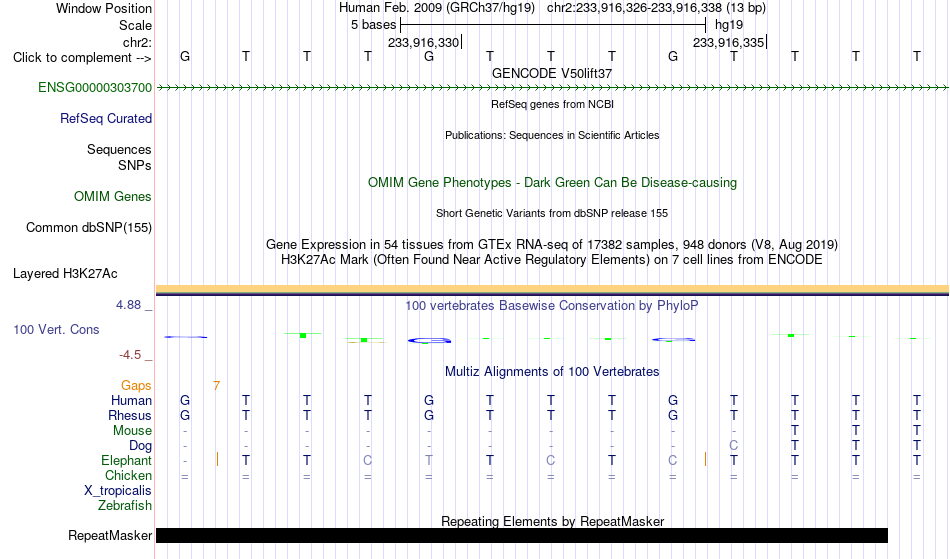
Task: Click the GTEx Gene Expression track title
Action: 552,244
